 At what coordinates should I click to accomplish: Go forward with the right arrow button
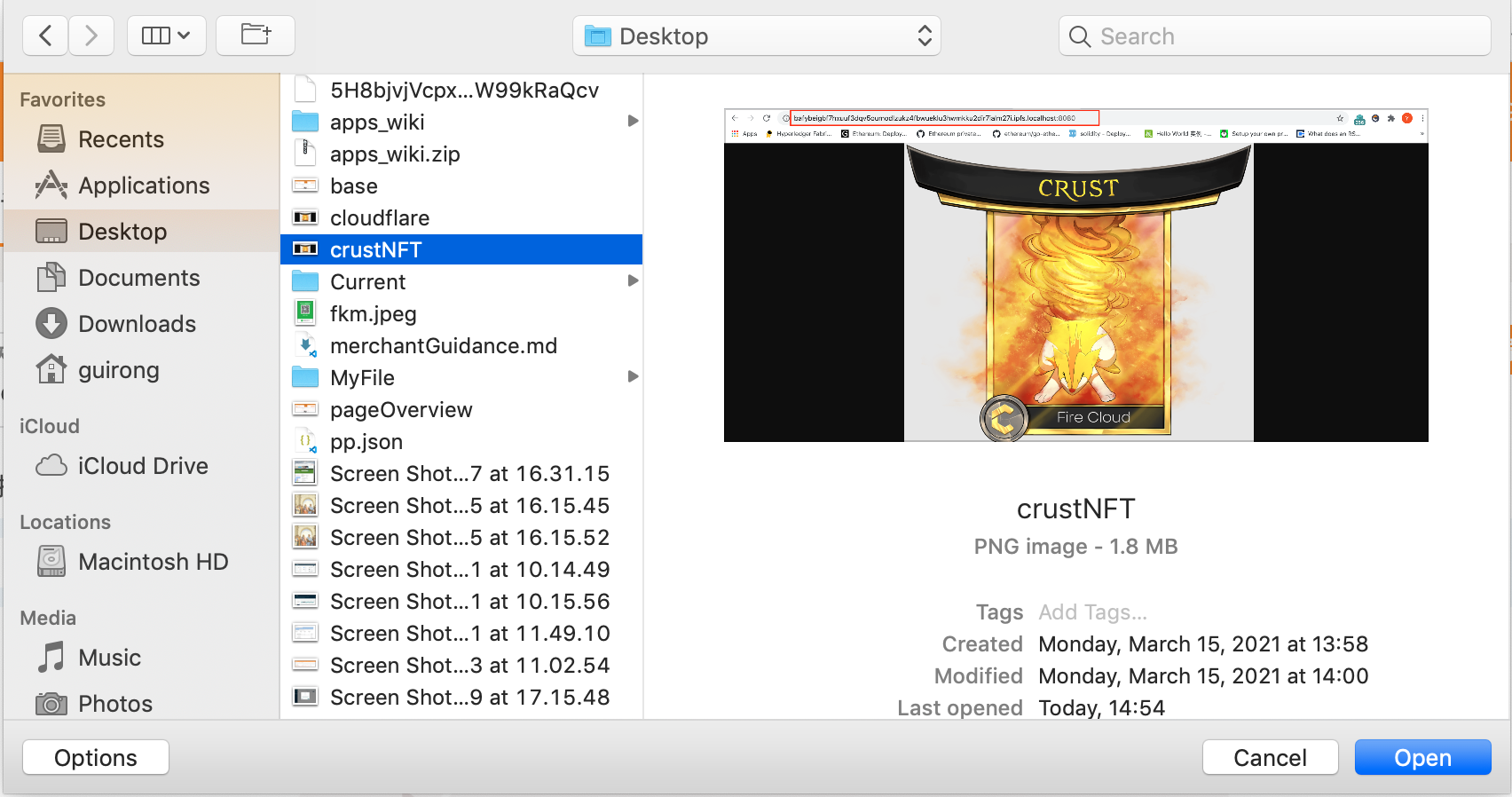coord(92,36)
